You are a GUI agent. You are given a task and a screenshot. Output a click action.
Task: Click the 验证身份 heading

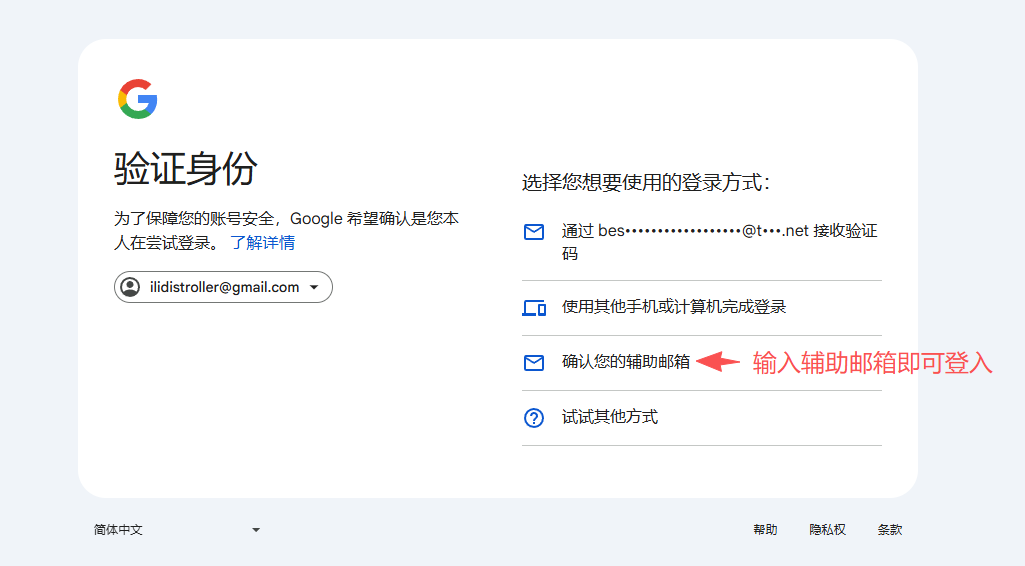[186, 169]
